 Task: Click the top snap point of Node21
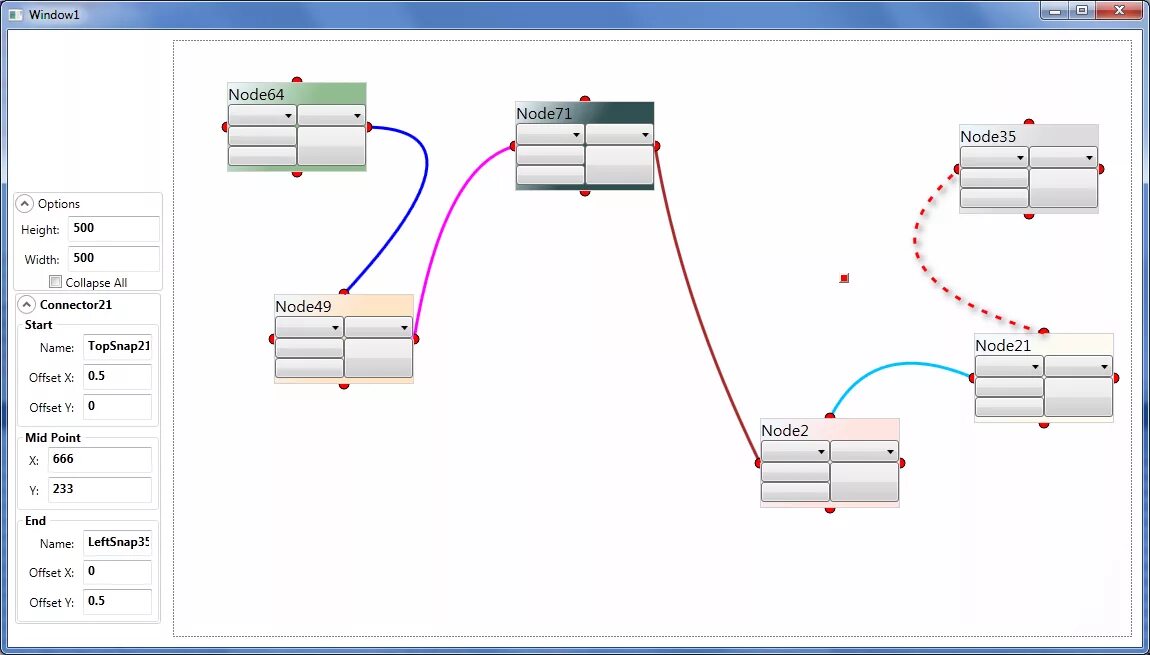(x=1044, y=332)
